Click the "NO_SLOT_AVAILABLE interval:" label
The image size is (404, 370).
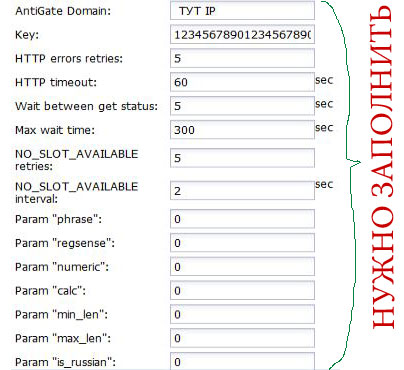76,193
